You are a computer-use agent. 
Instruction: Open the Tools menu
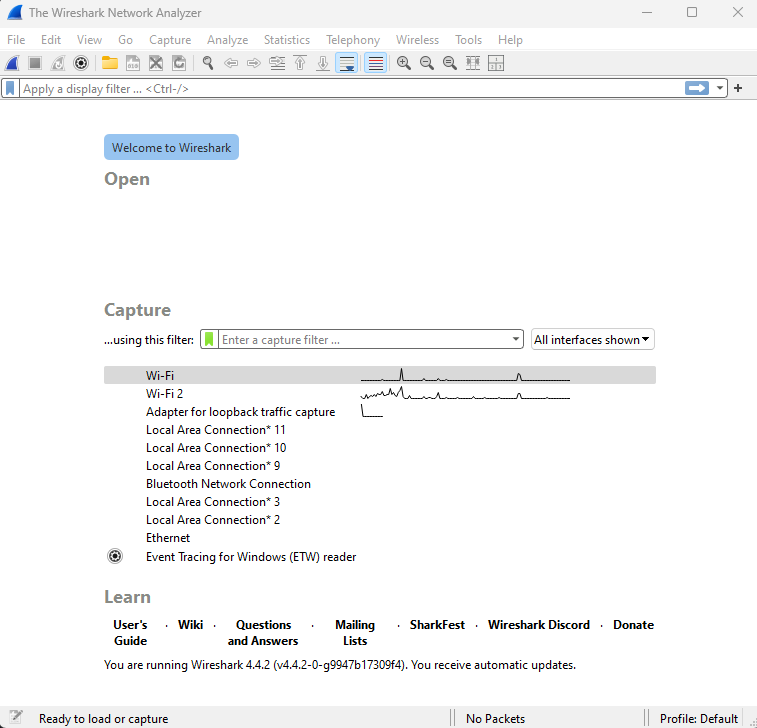coord(468,40)
